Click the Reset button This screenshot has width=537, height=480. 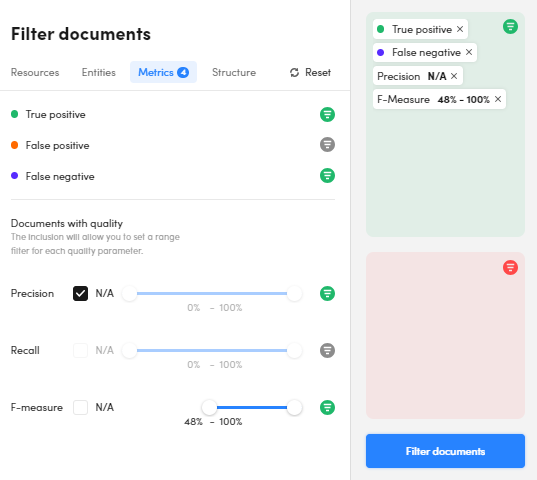point(310,72)
